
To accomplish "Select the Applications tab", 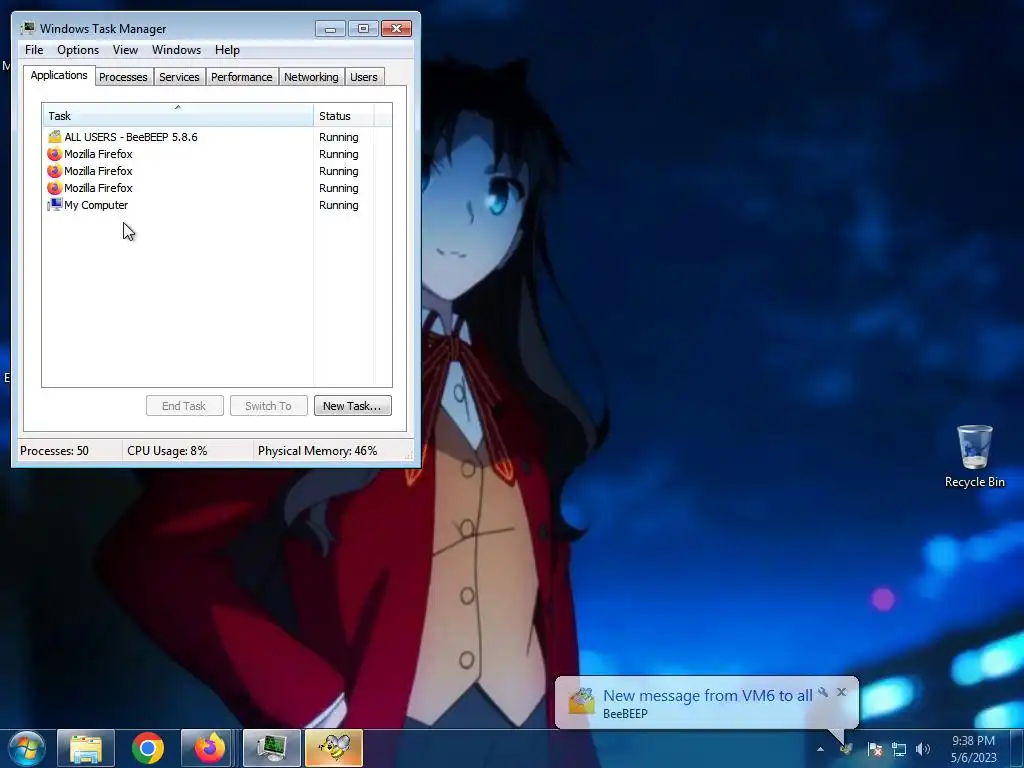I will click(x=59, y=75).
